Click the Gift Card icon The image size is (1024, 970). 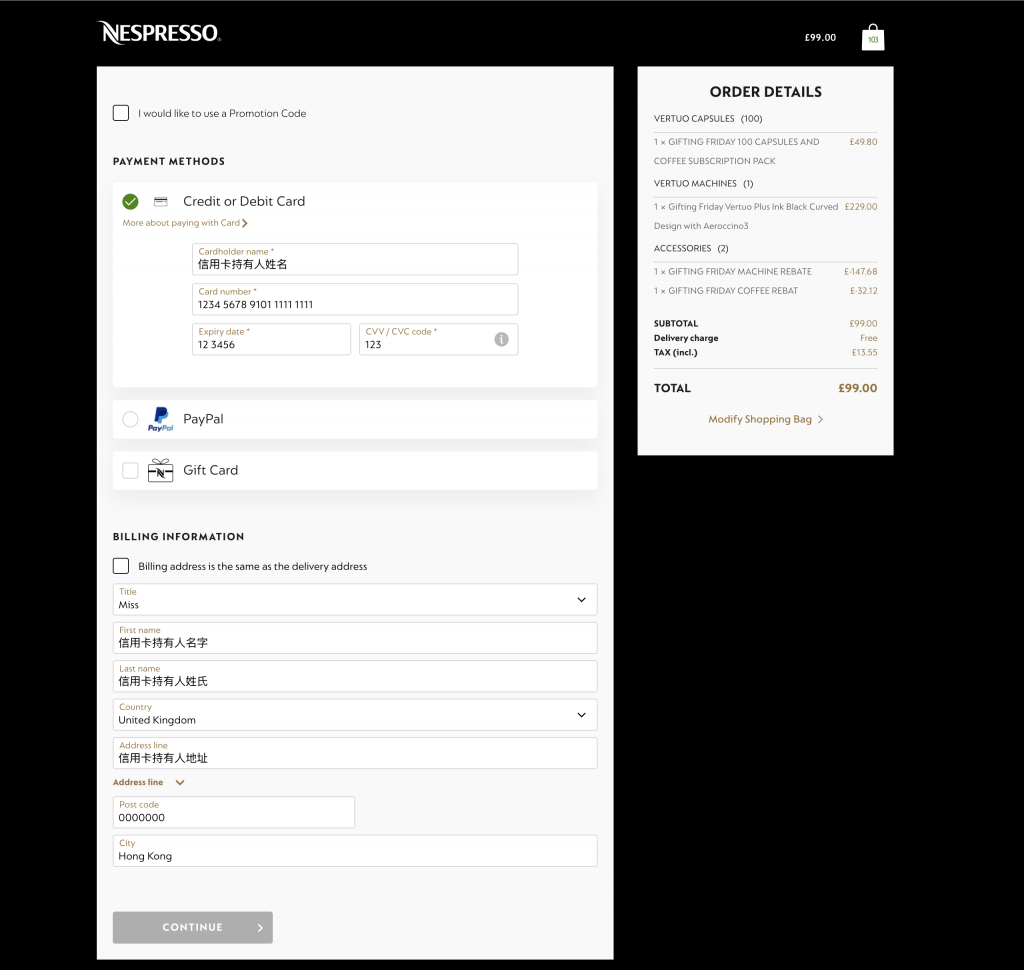pos(160,470)
